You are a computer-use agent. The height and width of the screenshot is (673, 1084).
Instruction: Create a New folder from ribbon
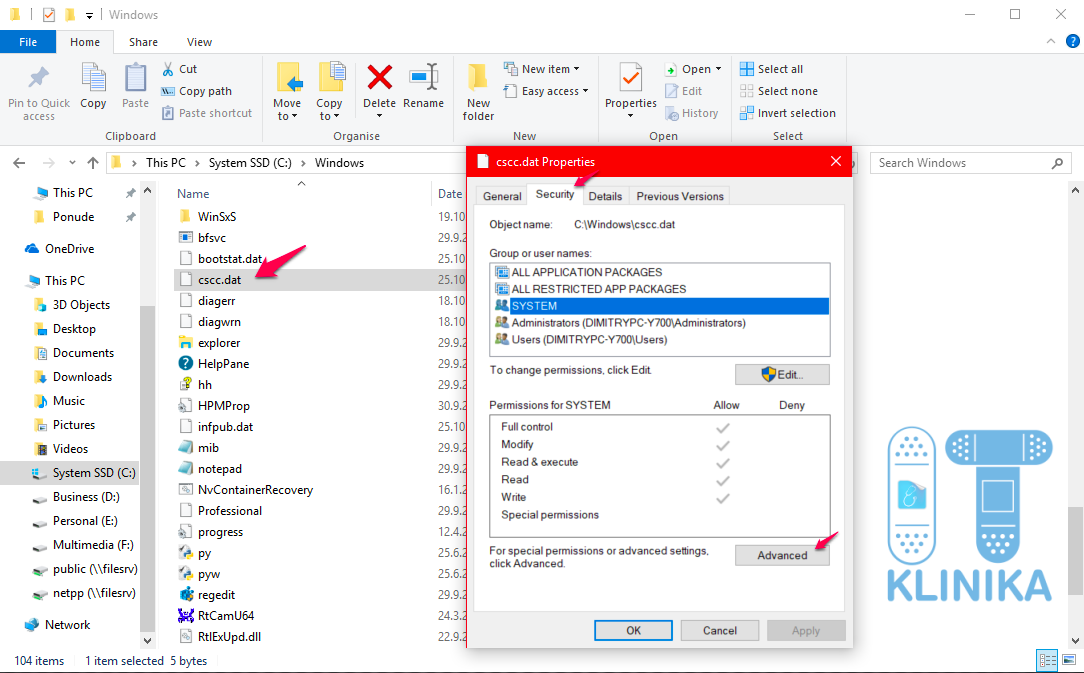[x=478, y=90]
